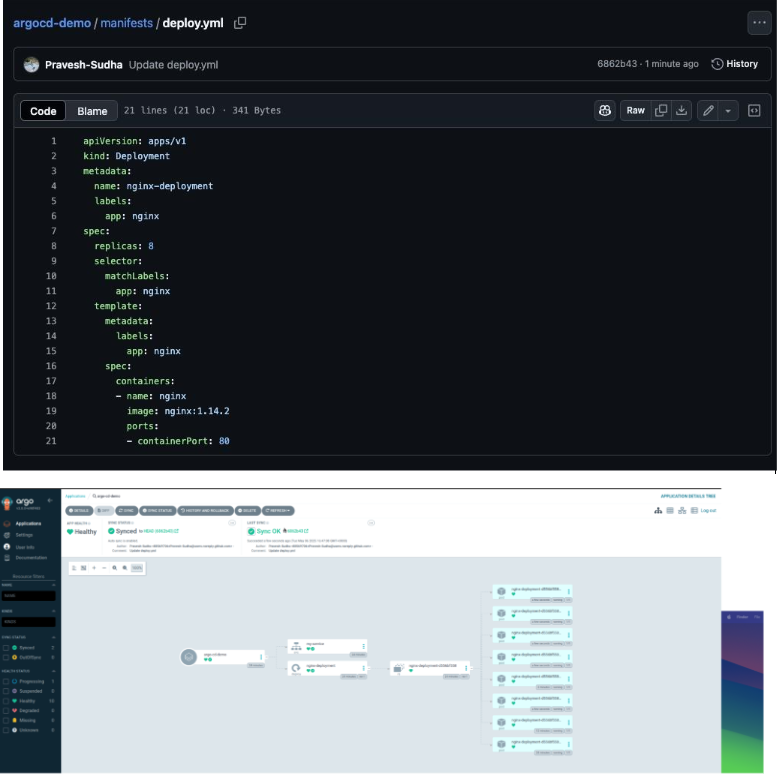Open History and Rollback

coord(205,511)
